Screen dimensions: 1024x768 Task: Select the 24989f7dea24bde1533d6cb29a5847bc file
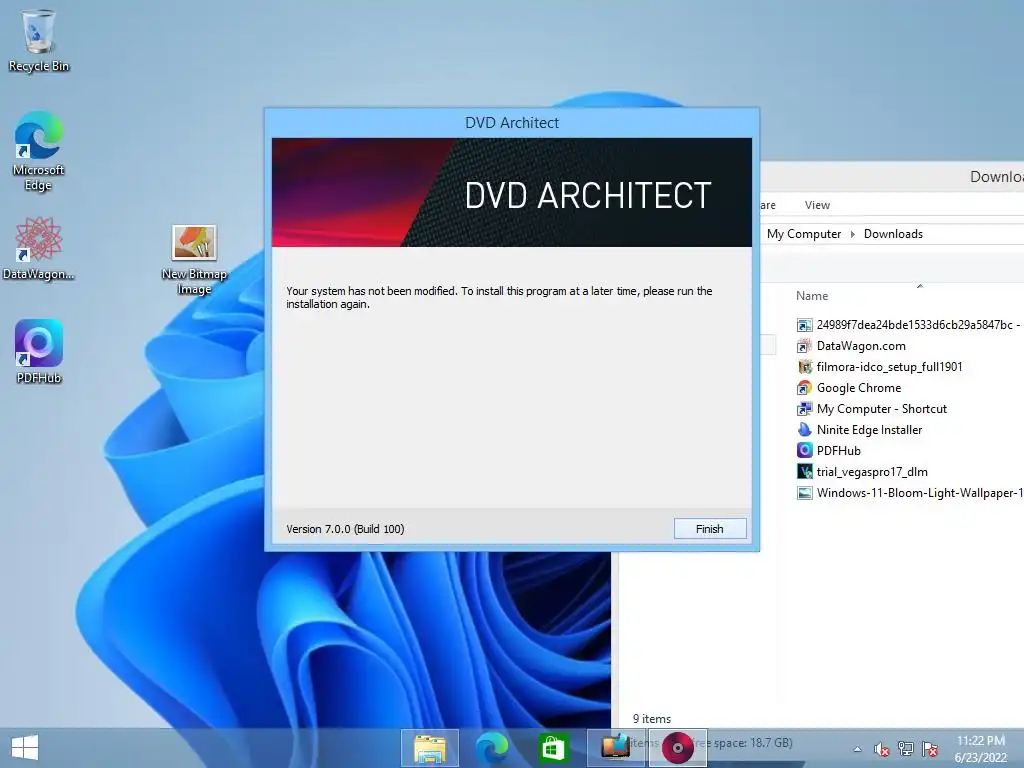pyautogui.click(x=908, y=325)
